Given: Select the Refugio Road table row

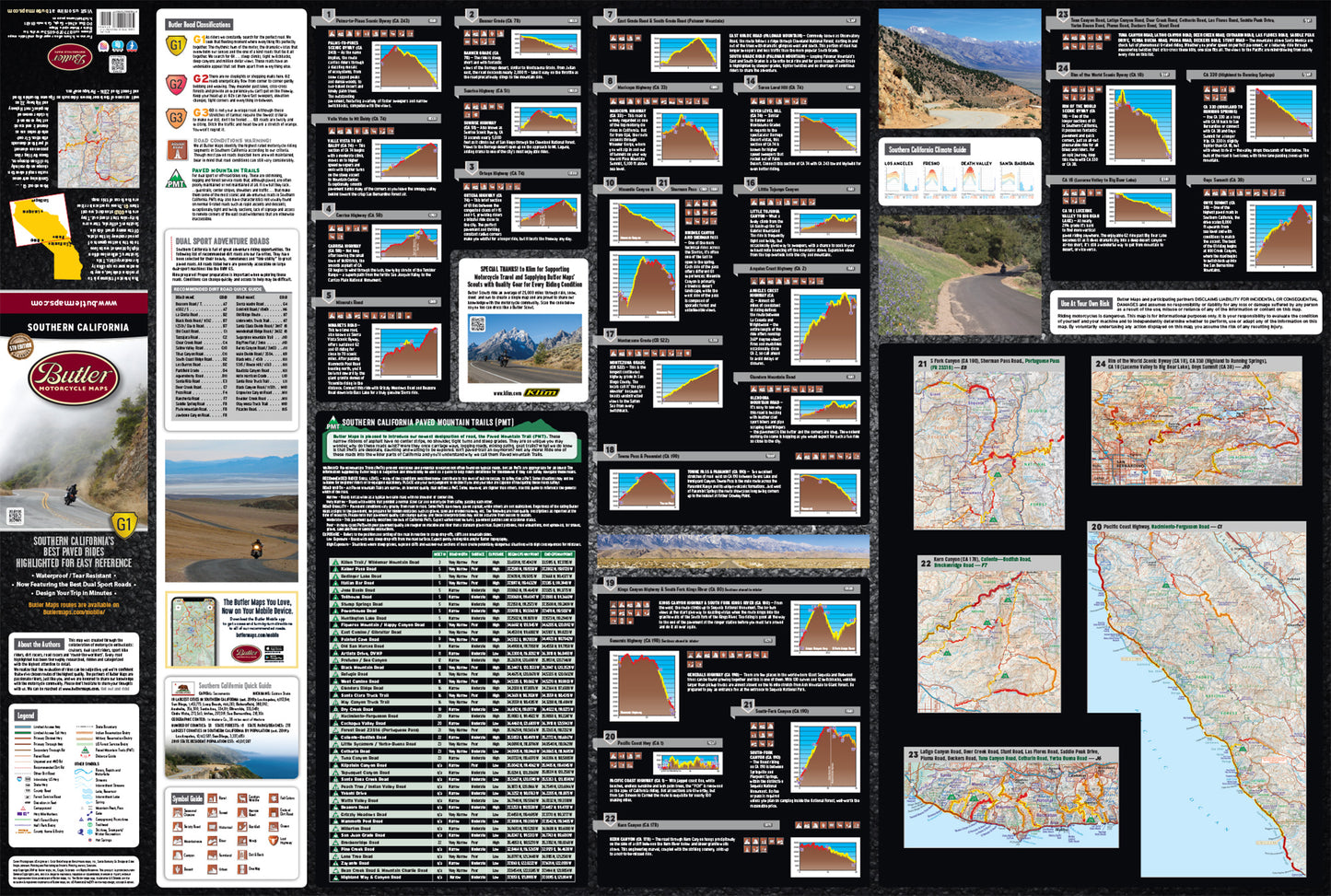Looking at the screenshot, I should point(452,674).
